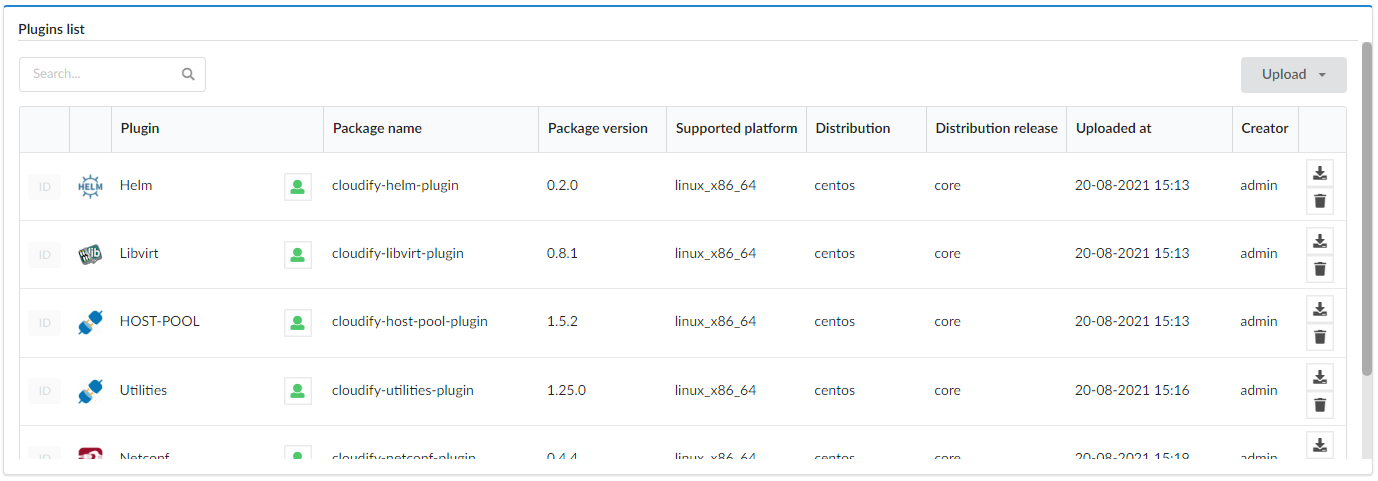Sort by Package name column header
1378x481 pixels.
(x=431, y=129)
